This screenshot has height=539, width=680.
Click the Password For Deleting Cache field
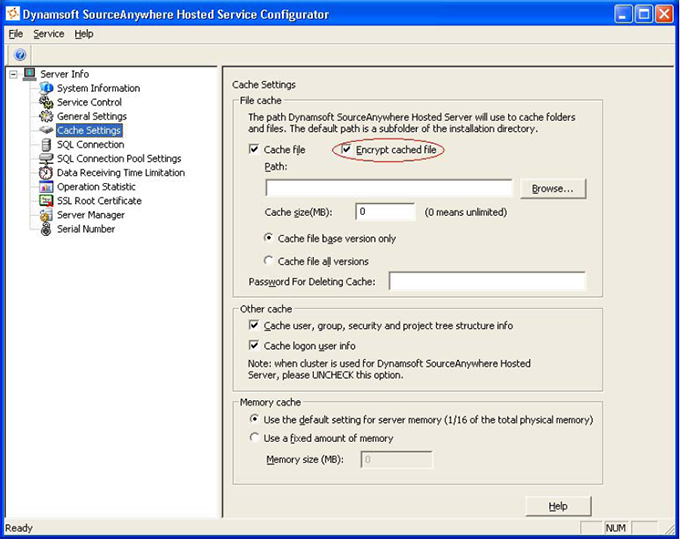[487, 281]
